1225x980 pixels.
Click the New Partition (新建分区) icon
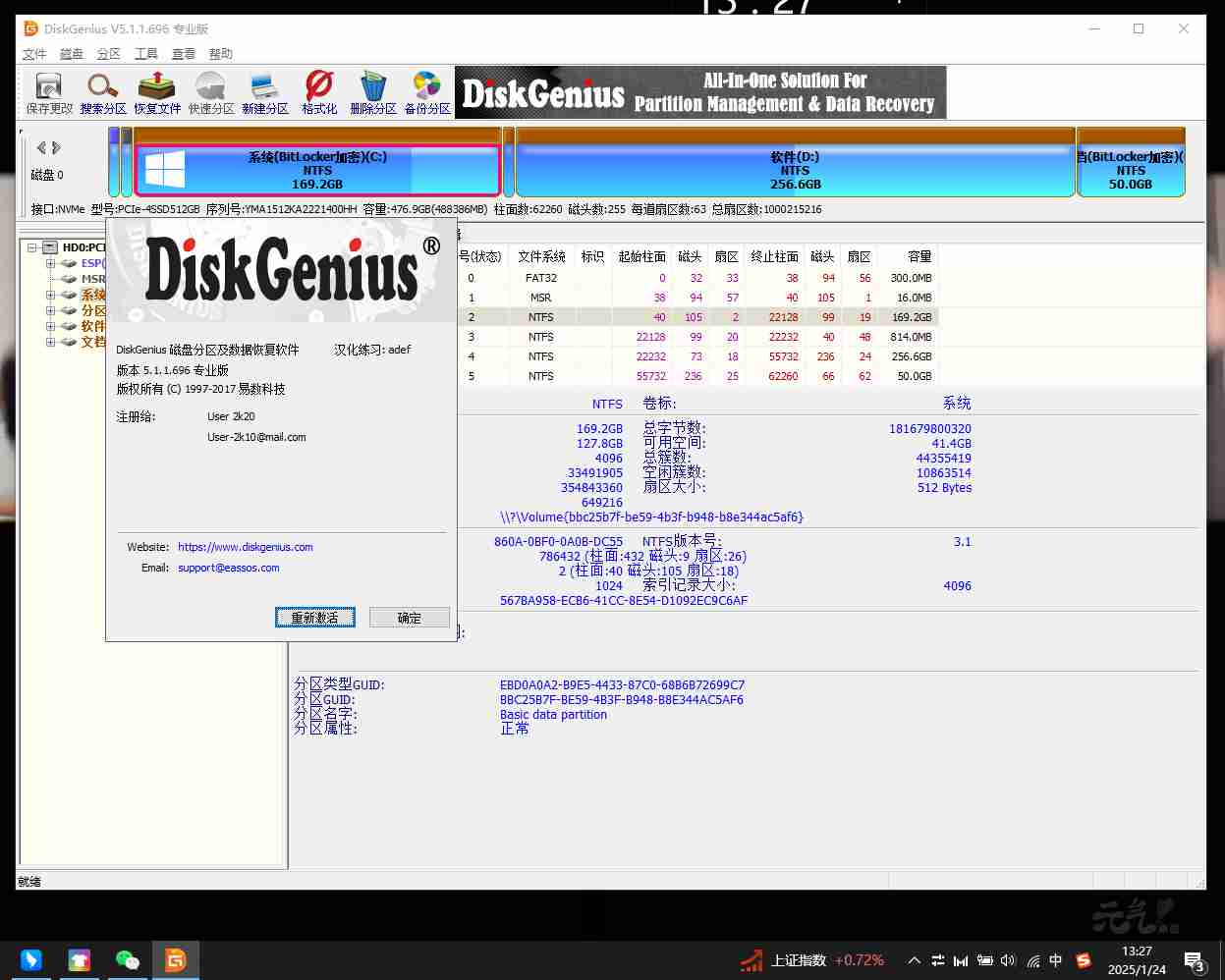264,92
